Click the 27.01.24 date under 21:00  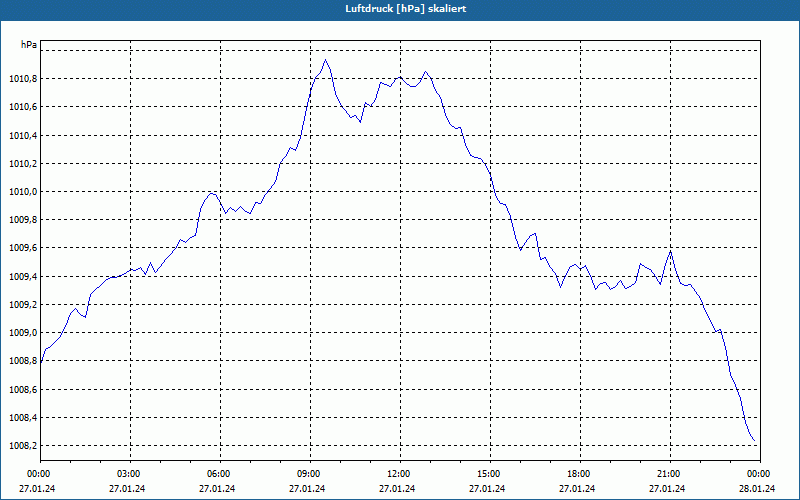click(667, 489)
